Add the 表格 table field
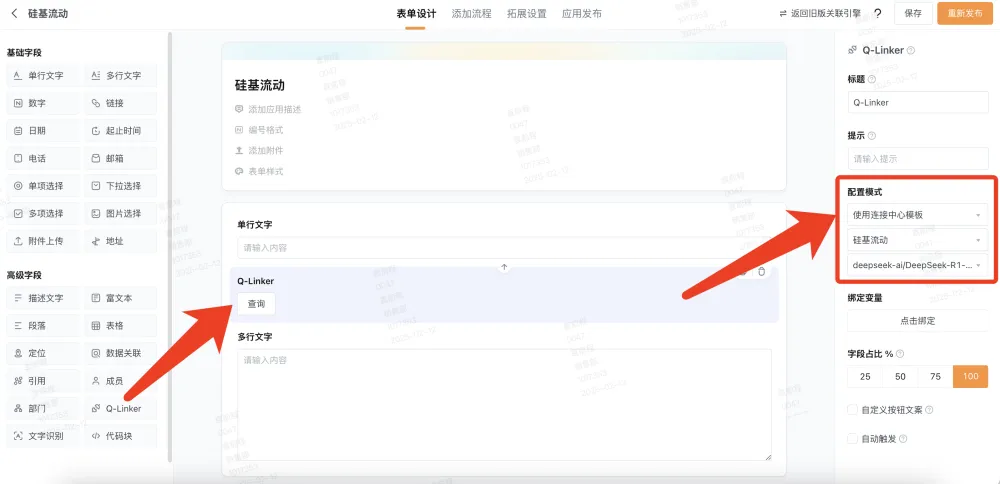Viewport: 1000px width, 484px height. point(121,325)
